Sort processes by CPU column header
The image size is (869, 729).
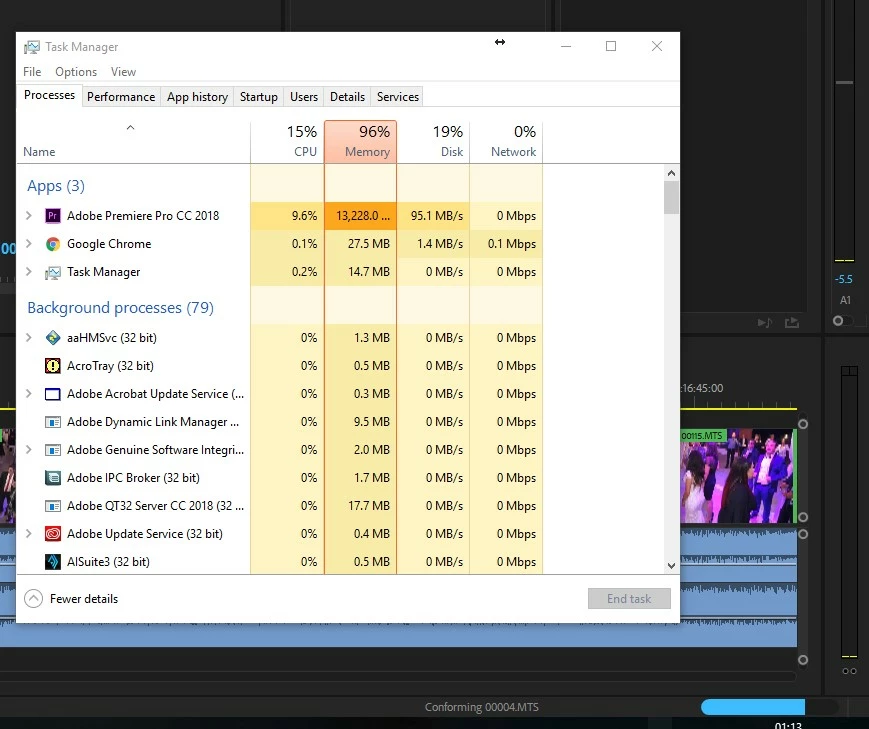(287, 142)
